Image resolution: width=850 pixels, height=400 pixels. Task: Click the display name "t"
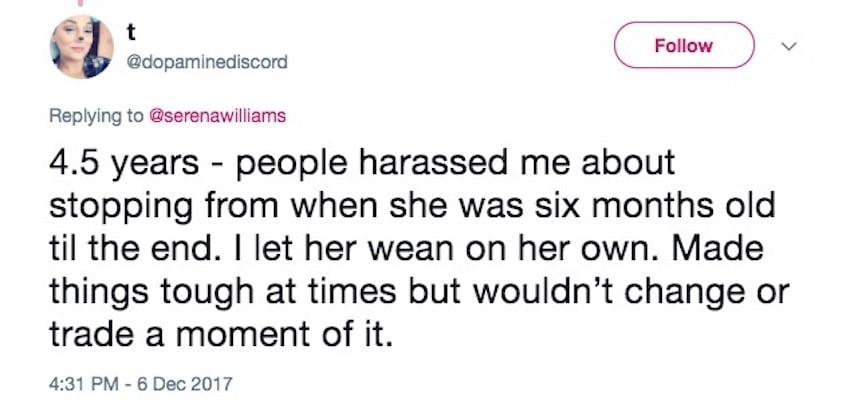pos(130,34)
